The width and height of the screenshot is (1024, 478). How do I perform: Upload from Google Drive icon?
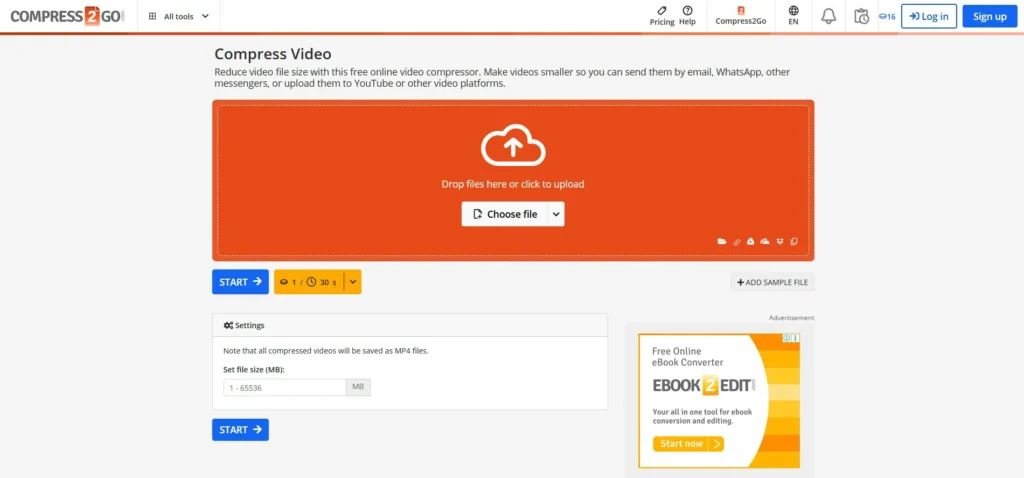(751, 242)
